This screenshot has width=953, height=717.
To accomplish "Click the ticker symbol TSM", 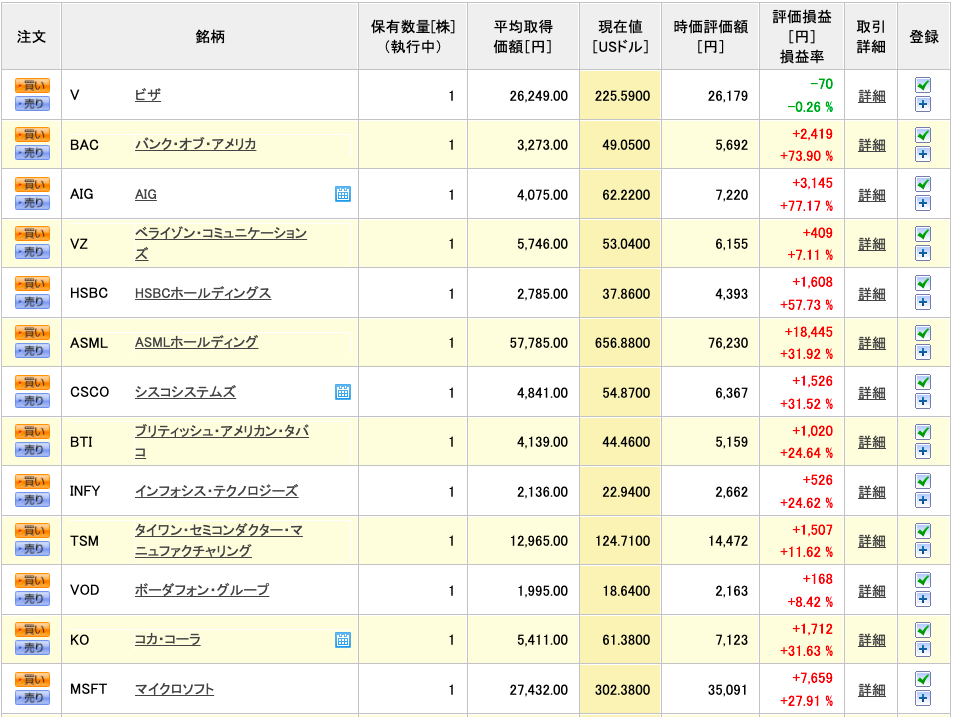I will (84, 541).
